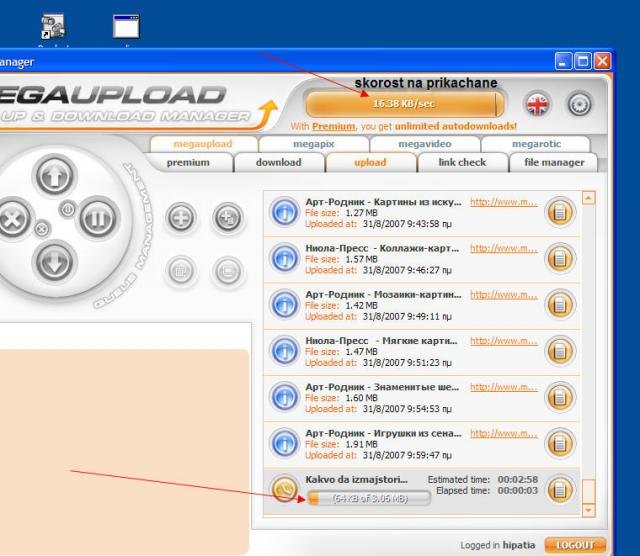Click the clipboard icon for the 1.91 MB file

coord(560,442)
